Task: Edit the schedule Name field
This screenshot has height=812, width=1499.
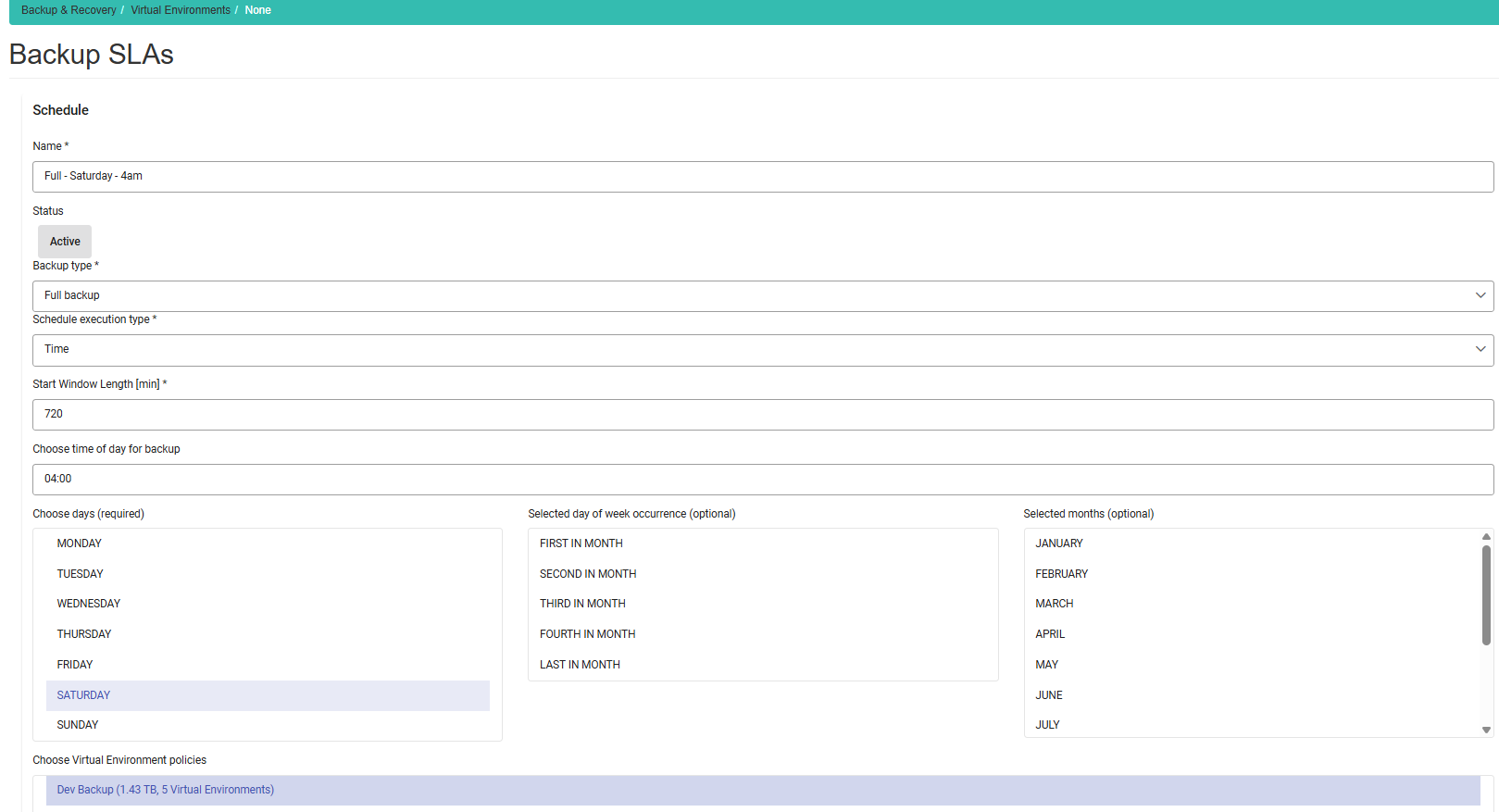Action: click(763, 177)
